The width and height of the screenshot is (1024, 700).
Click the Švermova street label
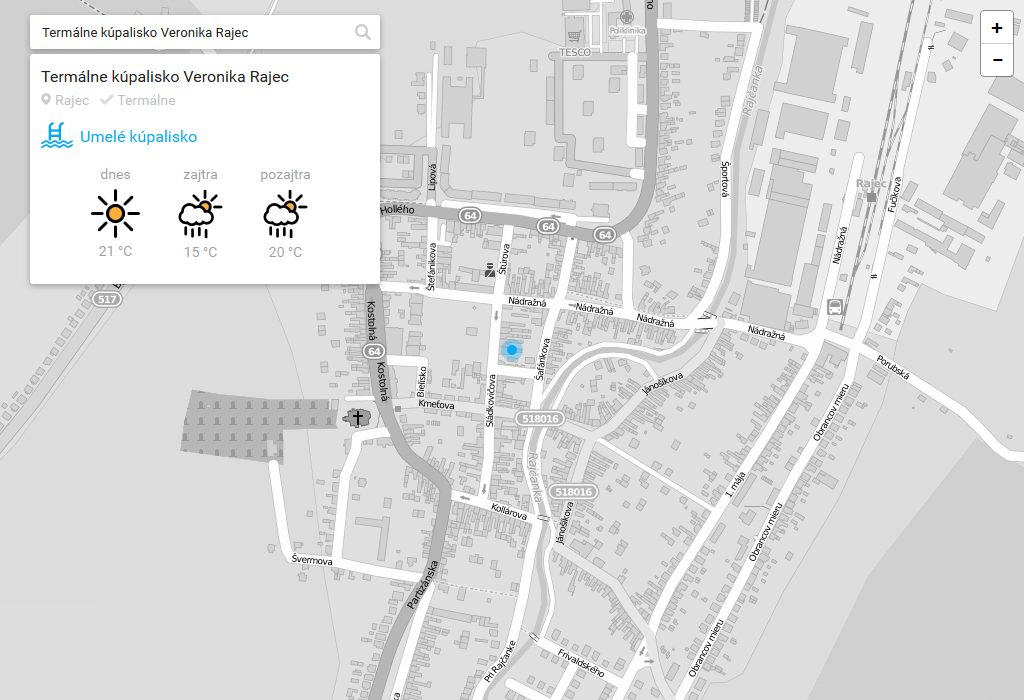tap(312, 560)
